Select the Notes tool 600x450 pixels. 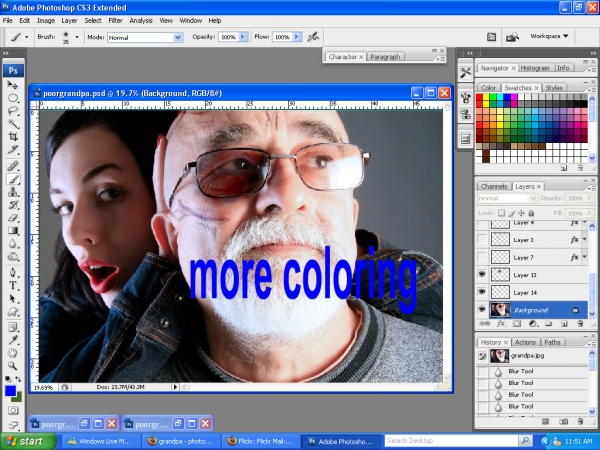(13, 327)
